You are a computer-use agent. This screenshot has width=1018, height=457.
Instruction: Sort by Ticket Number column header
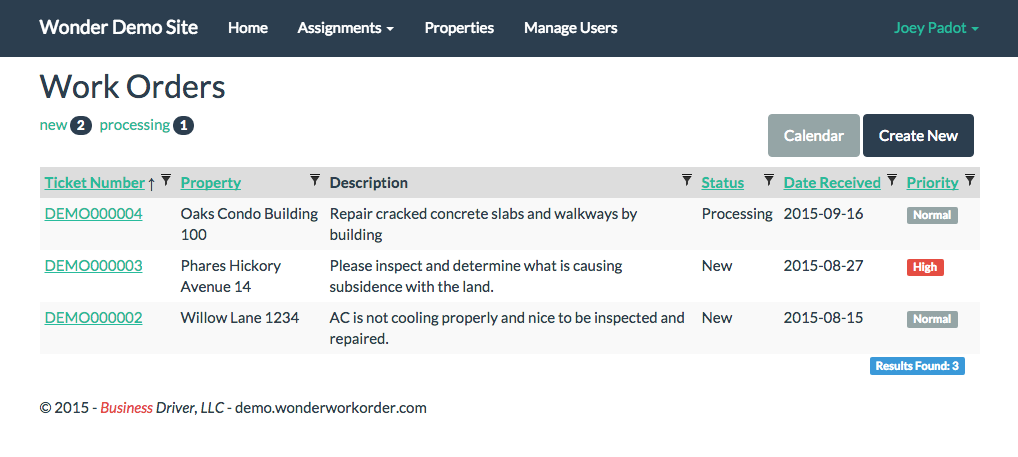tap(95, 183)
